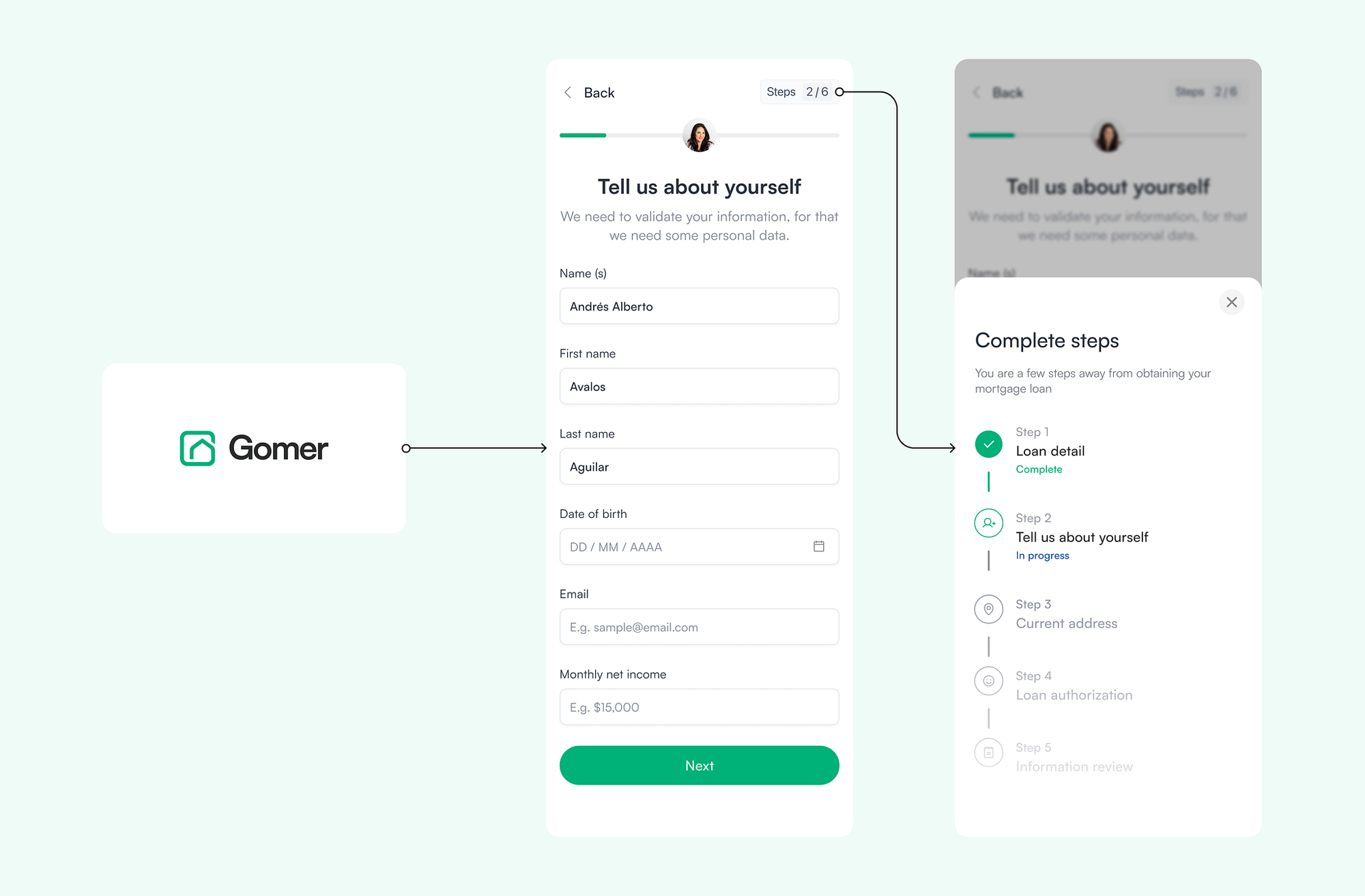The height and width of the screenshot is (896, 1365).
Task: Click the Steps 2/6 progress label
Action: (x=795, y=93)
